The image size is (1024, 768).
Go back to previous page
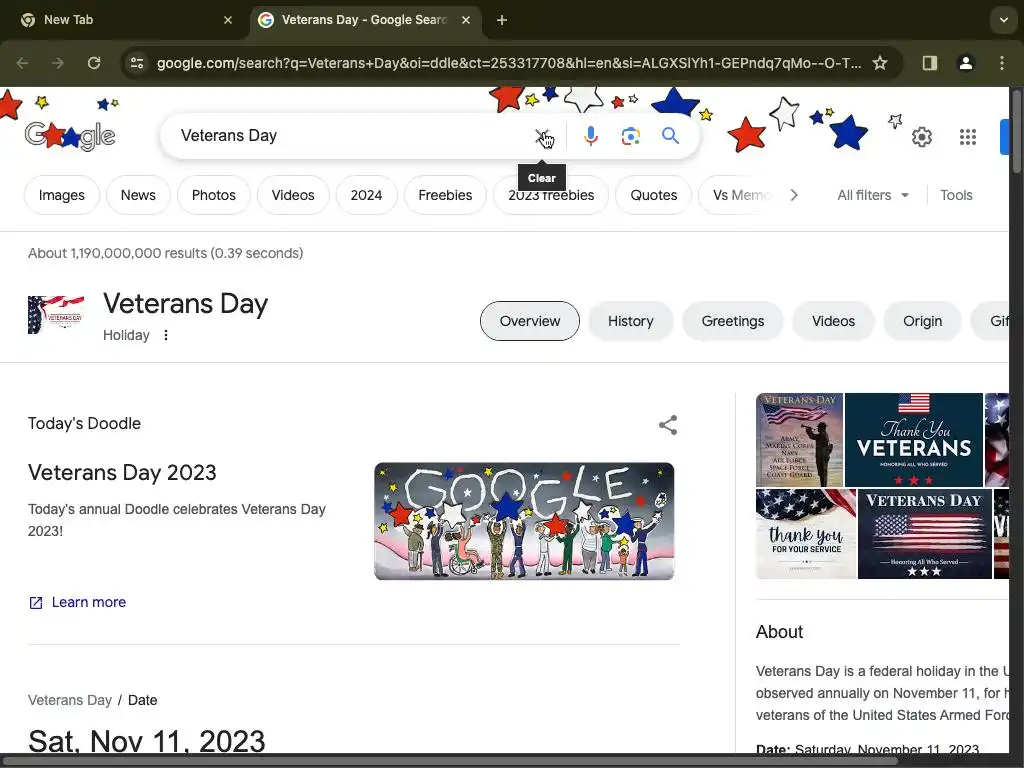[x=22, y=63]
